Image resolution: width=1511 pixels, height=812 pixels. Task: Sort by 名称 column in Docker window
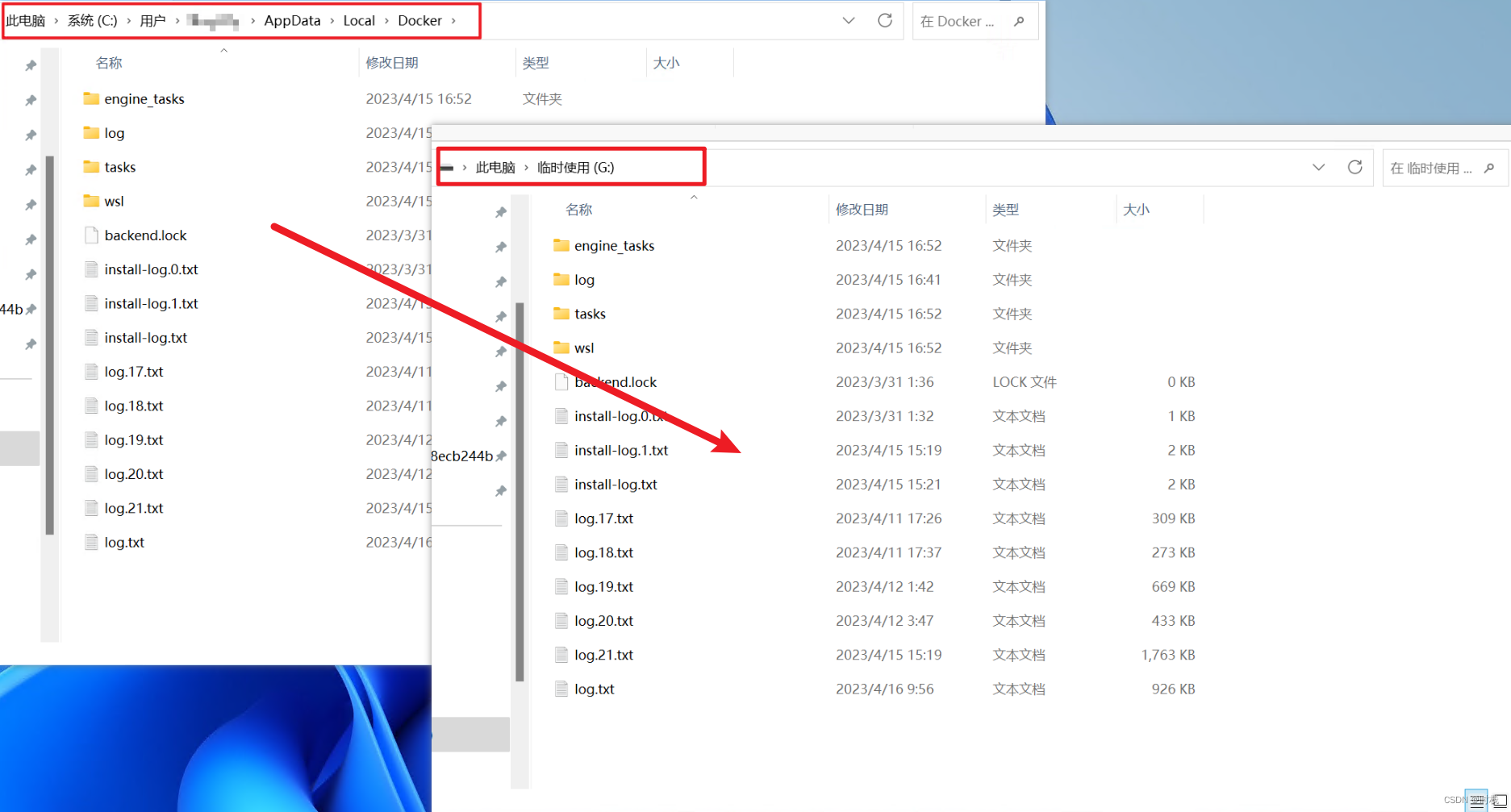click(x=109, y=63)
